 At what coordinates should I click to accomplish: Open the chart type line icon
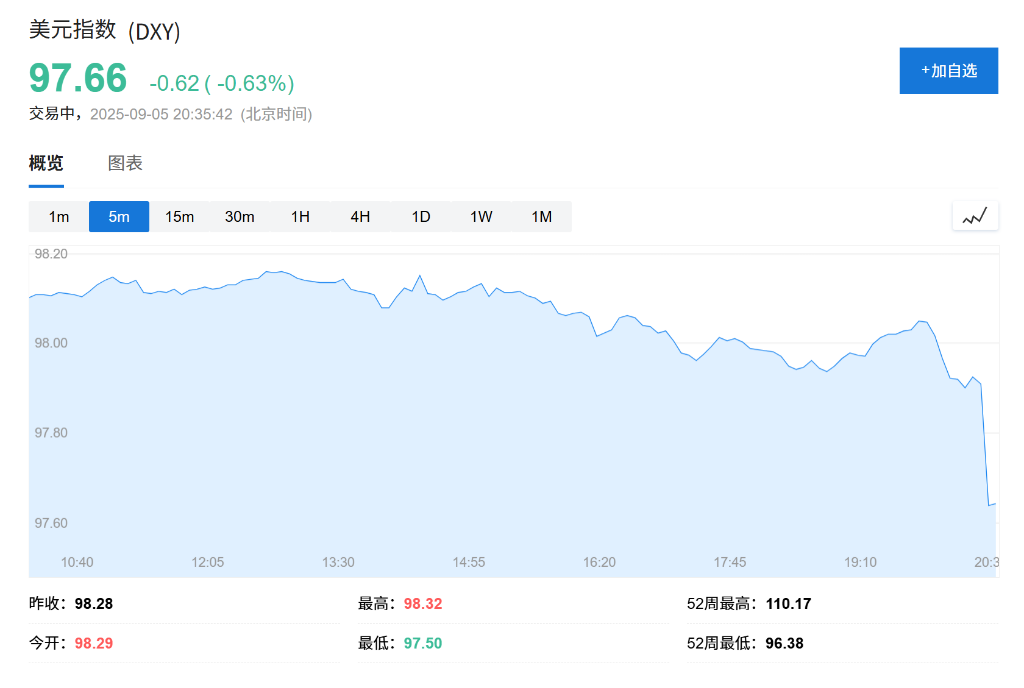point(975,216)
